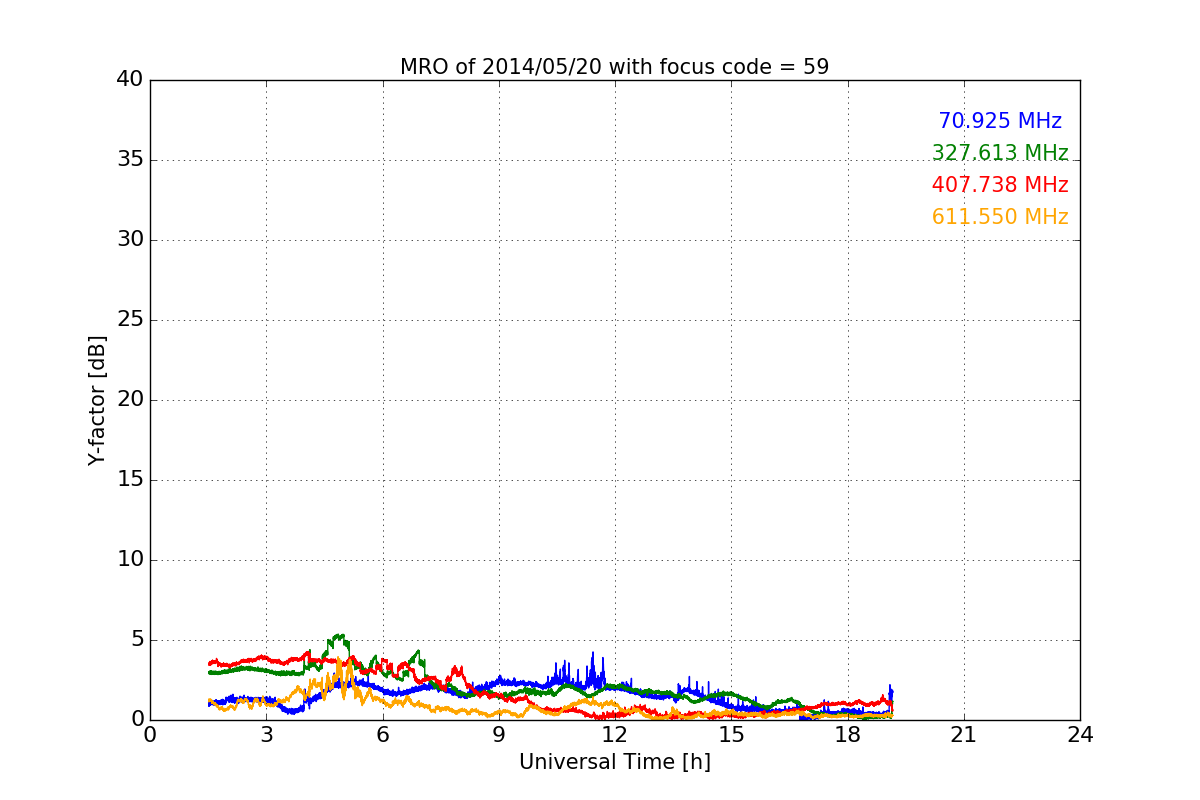The height and width of the screenshot is (800, 1200).
Task: Select the green 327.613 MHz legend label
Action: tap(1000, 153)
